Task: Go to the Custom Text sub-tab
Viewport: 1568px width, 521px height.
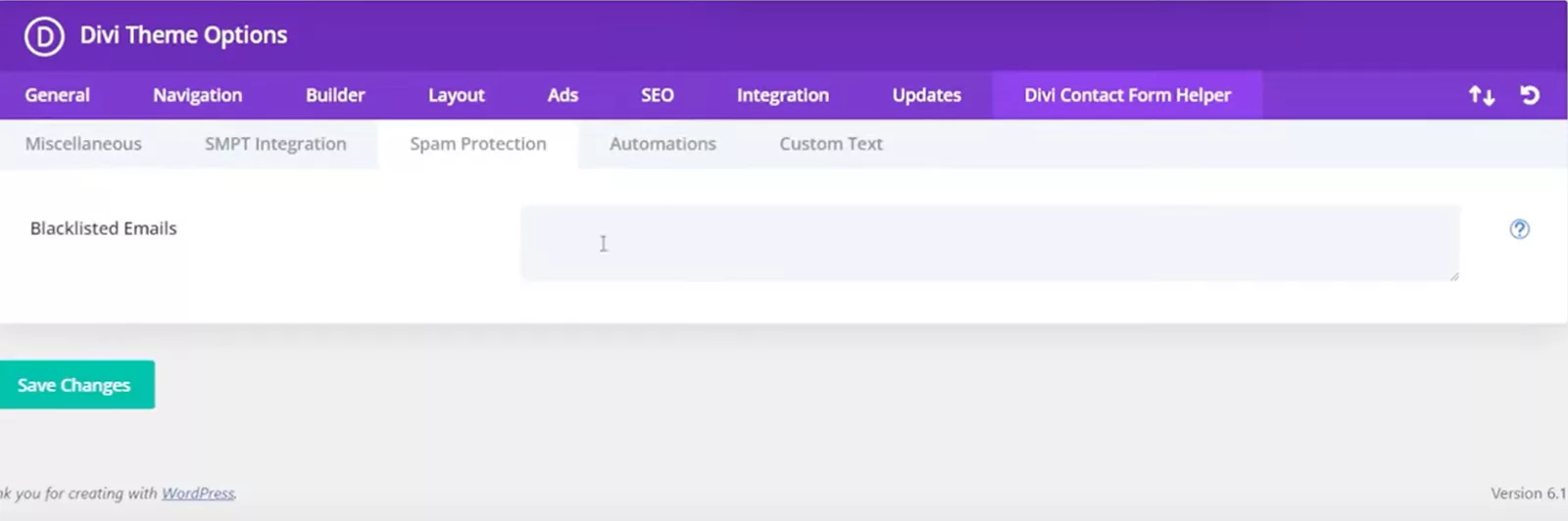Action: (x=831, y=144)
